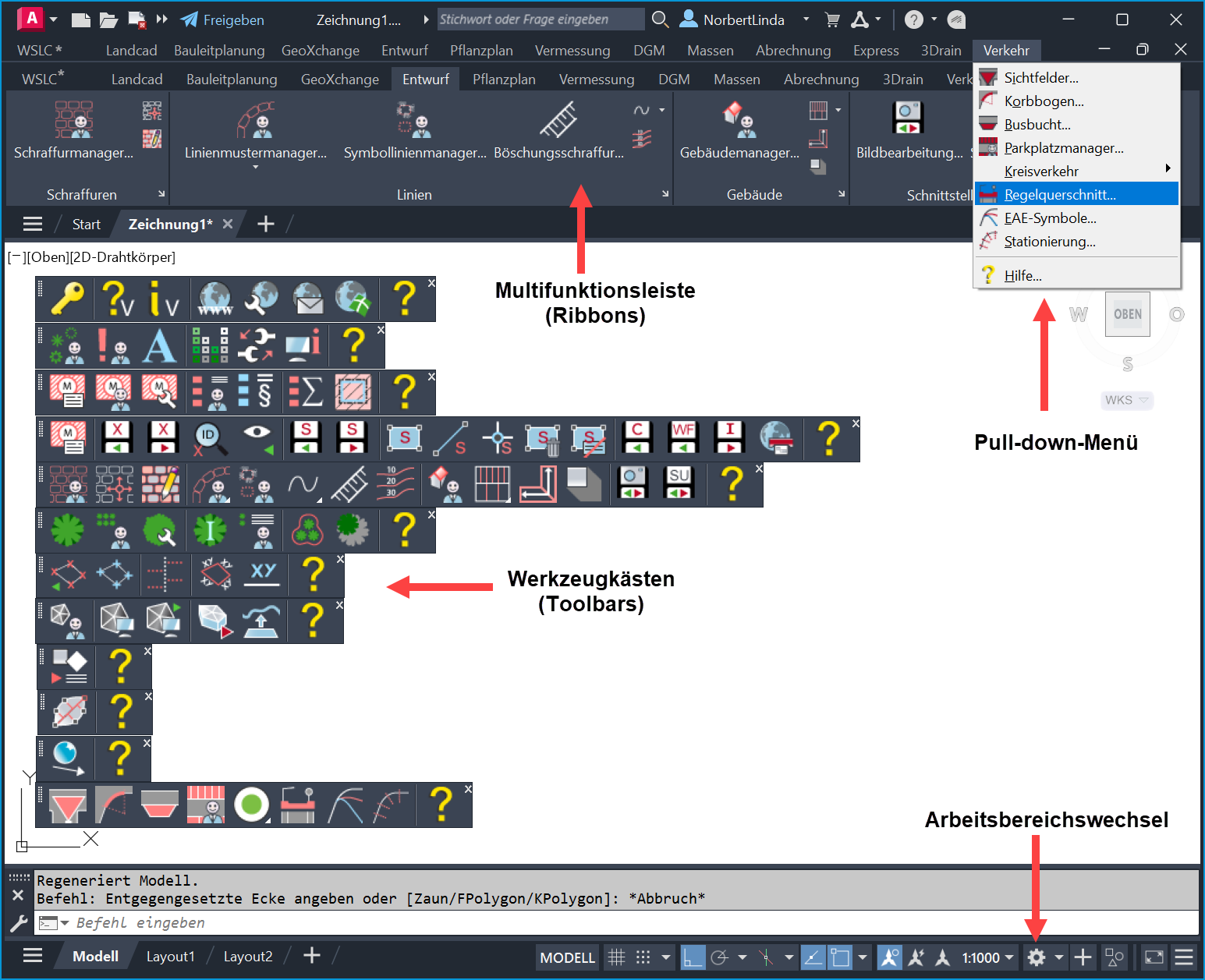This screenshot has width=1205, height=980.
Task: Open Hilfe from the Verkehr pull-down menu
Action: pos(1022,275)
